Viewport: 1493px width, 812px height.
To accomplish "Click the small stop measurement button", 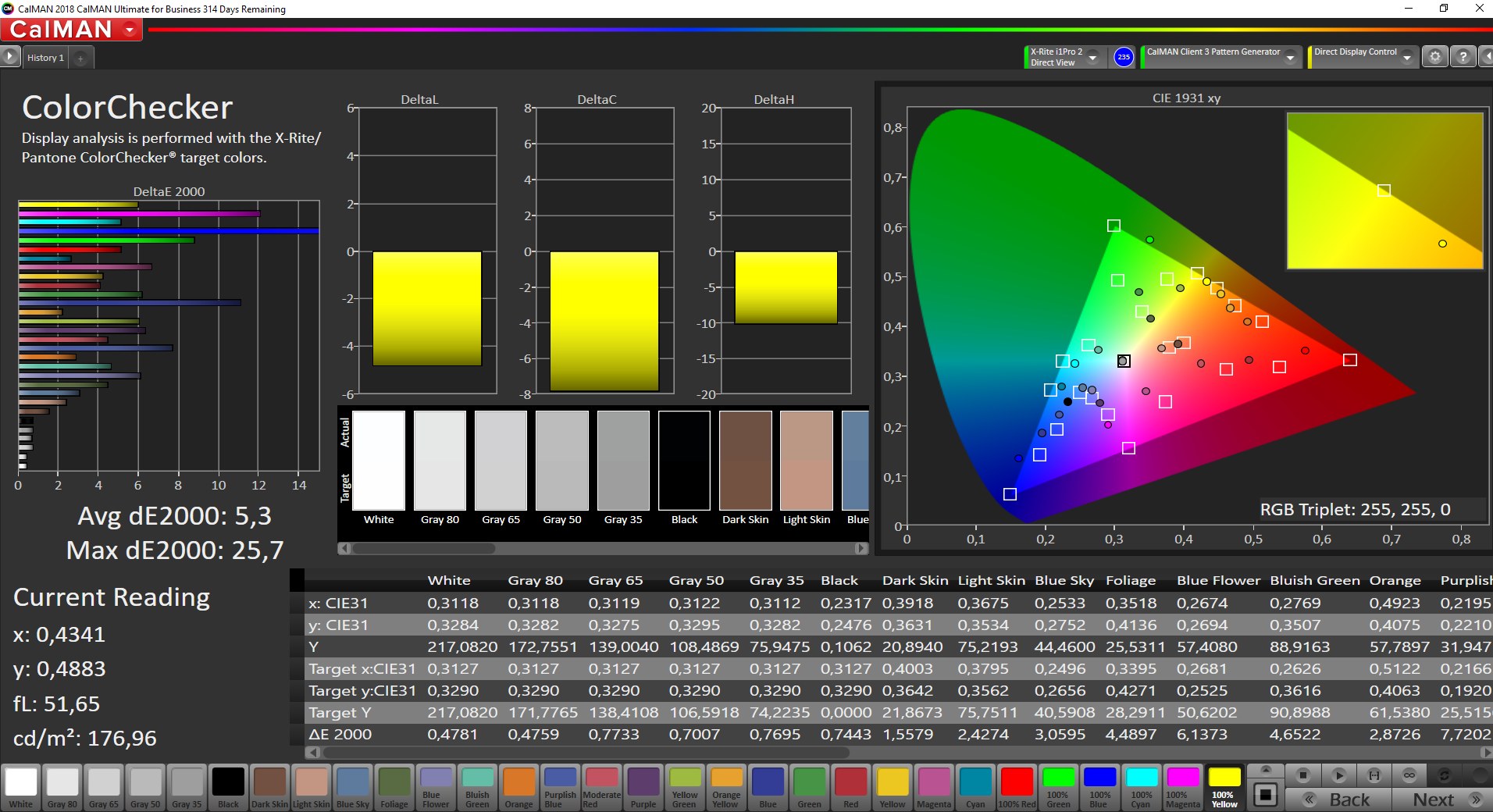I will tap(1302, 775).
